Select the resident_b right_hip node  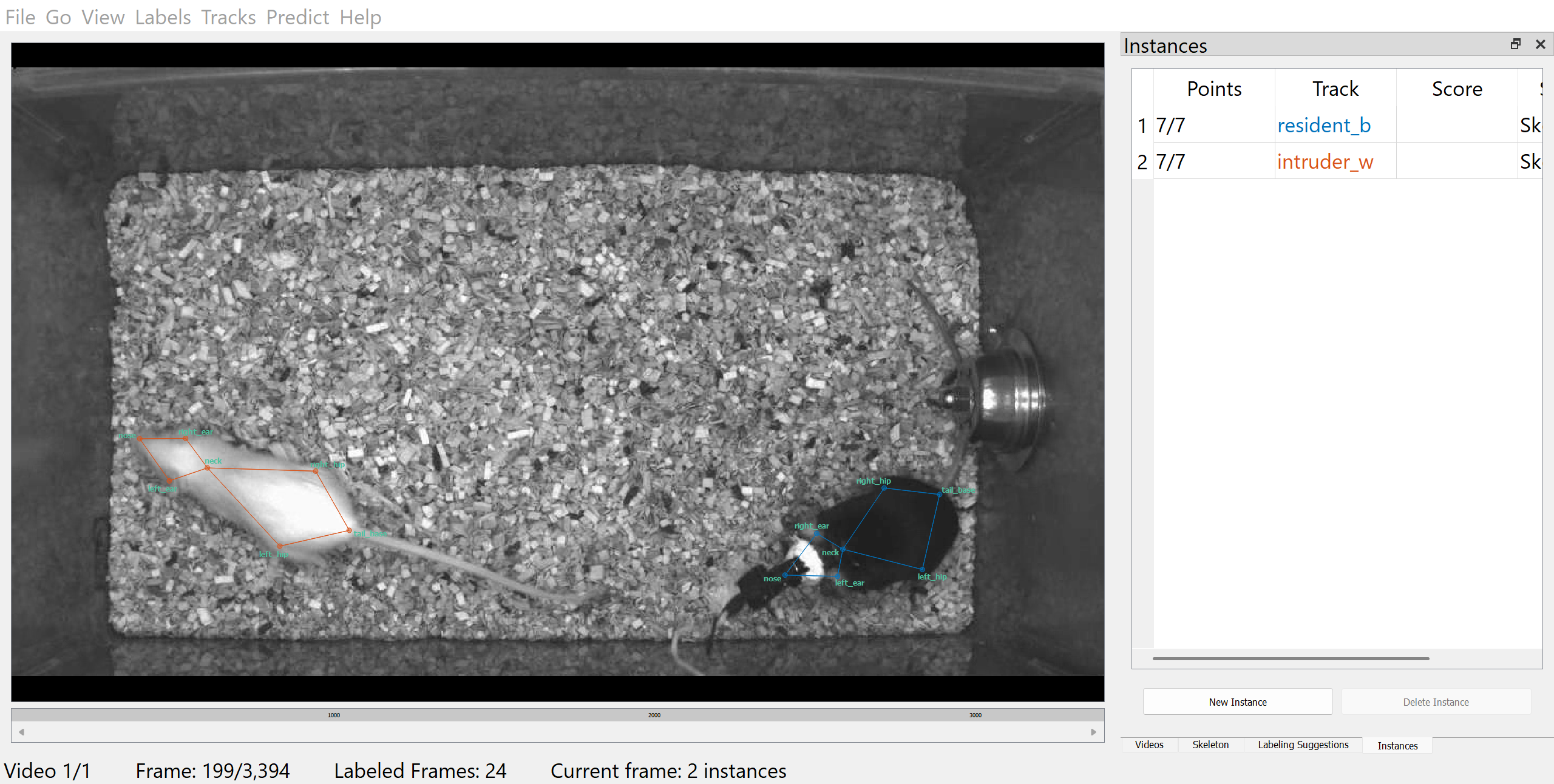884,488
